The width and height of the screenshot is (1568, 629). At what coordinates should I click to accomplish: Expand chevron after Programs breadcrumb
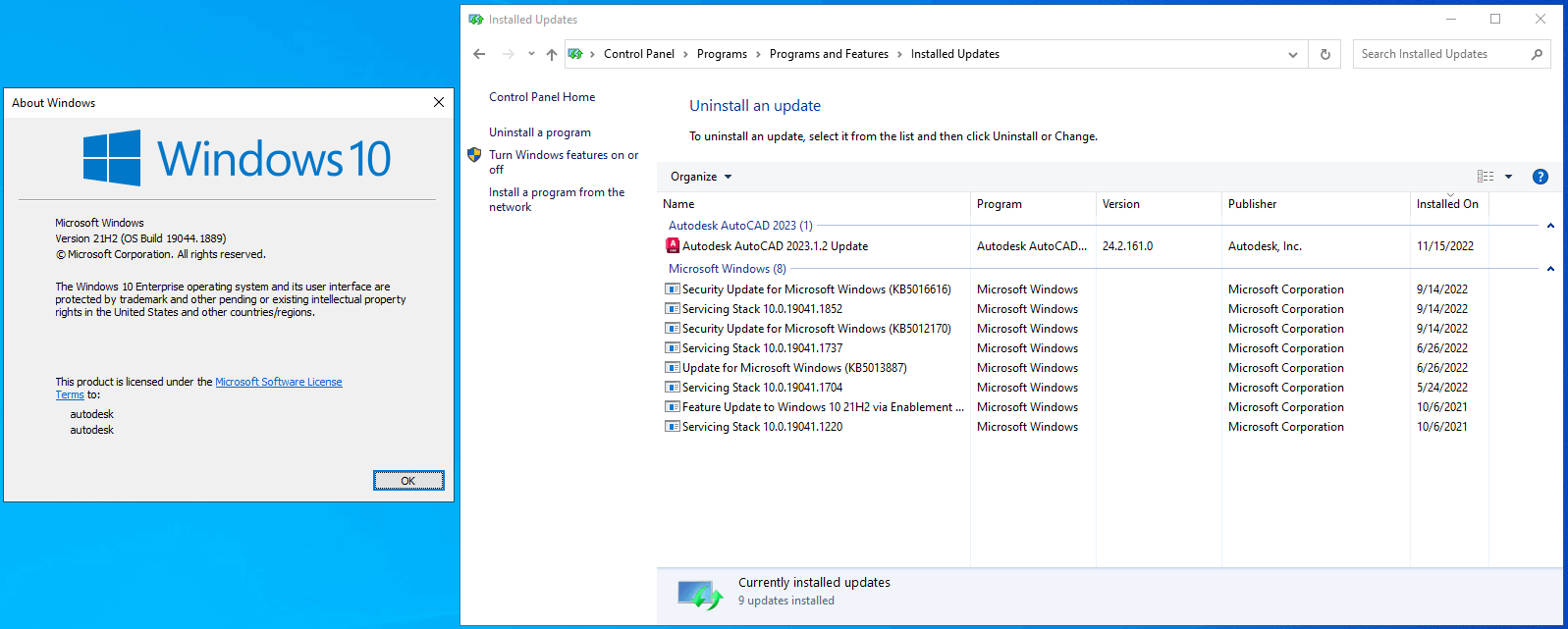(758, 54)
